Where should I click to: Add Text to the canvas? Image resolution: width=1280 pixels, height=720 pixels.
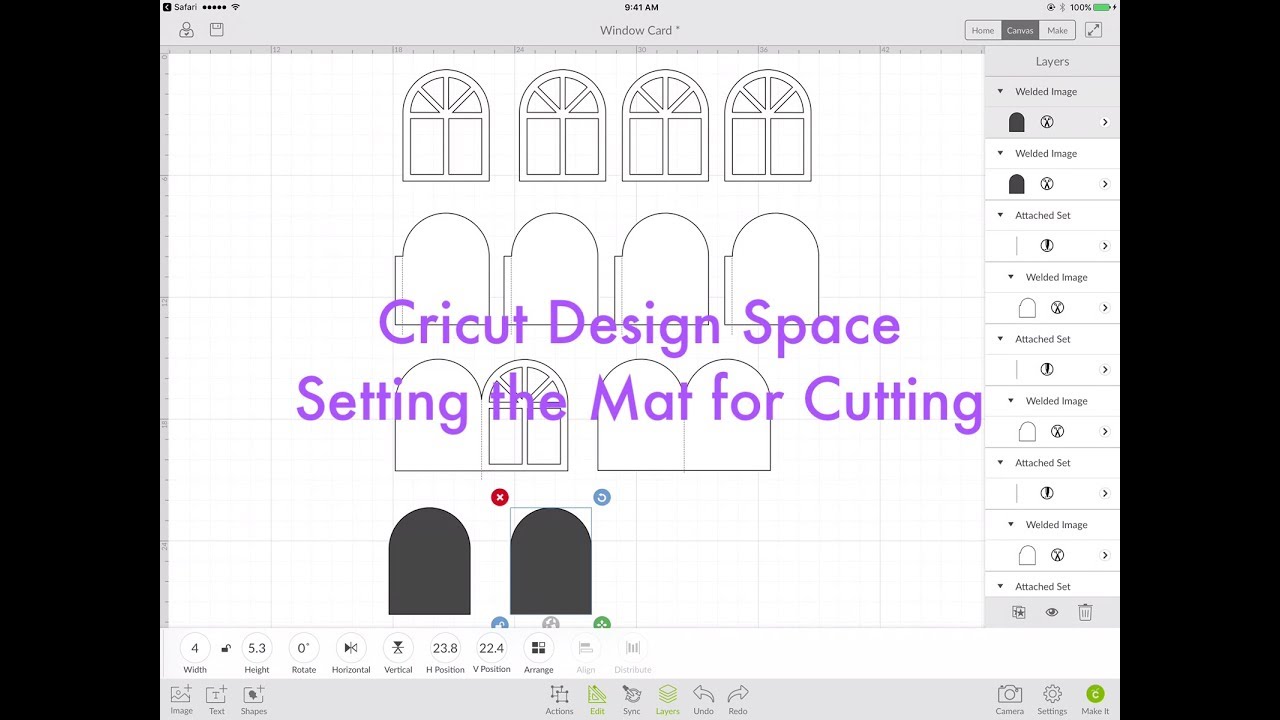pos(216,699)
